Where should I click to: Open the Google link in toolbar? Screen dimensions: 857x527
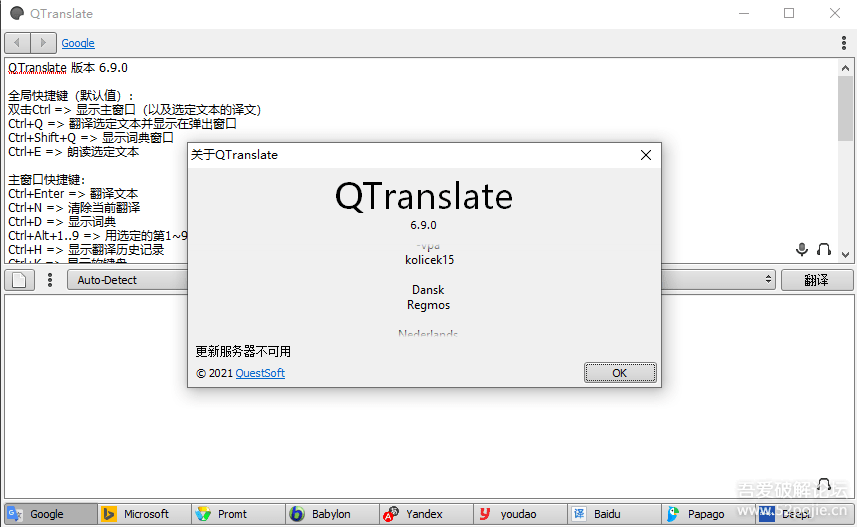78,43
